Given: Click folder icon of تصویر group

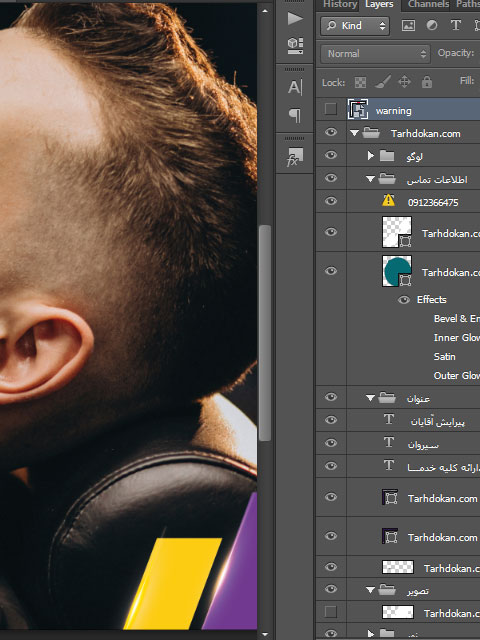Looking at the screenshot, I should pyautogui.click(x=387, y=589).
